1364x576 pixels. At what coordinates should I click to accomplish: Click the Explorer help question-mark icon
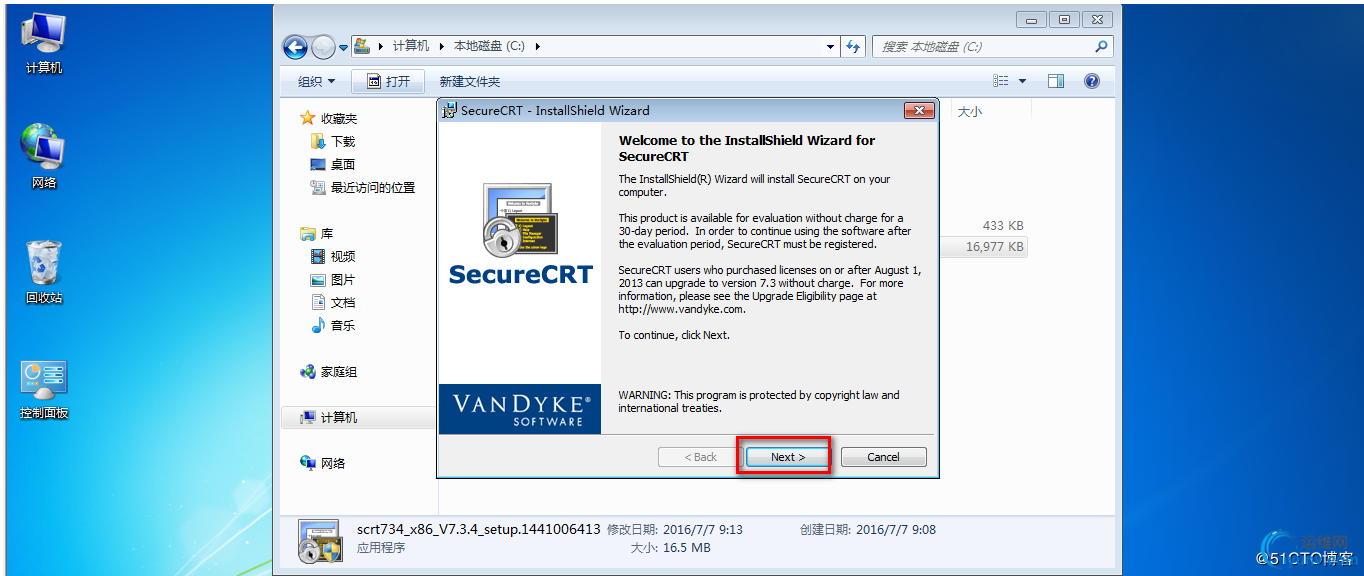[1092, 81]
